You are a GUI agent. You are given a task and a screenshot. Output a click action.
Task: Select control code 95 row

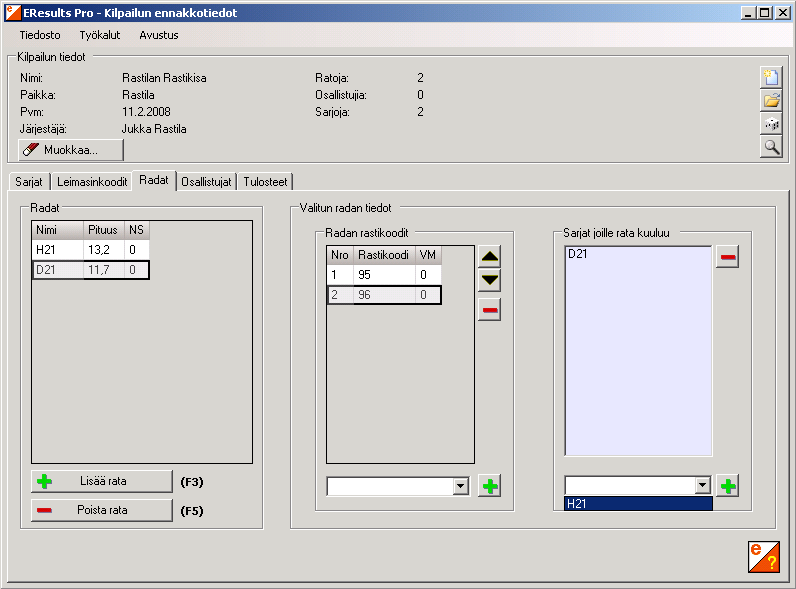[384, 275]
